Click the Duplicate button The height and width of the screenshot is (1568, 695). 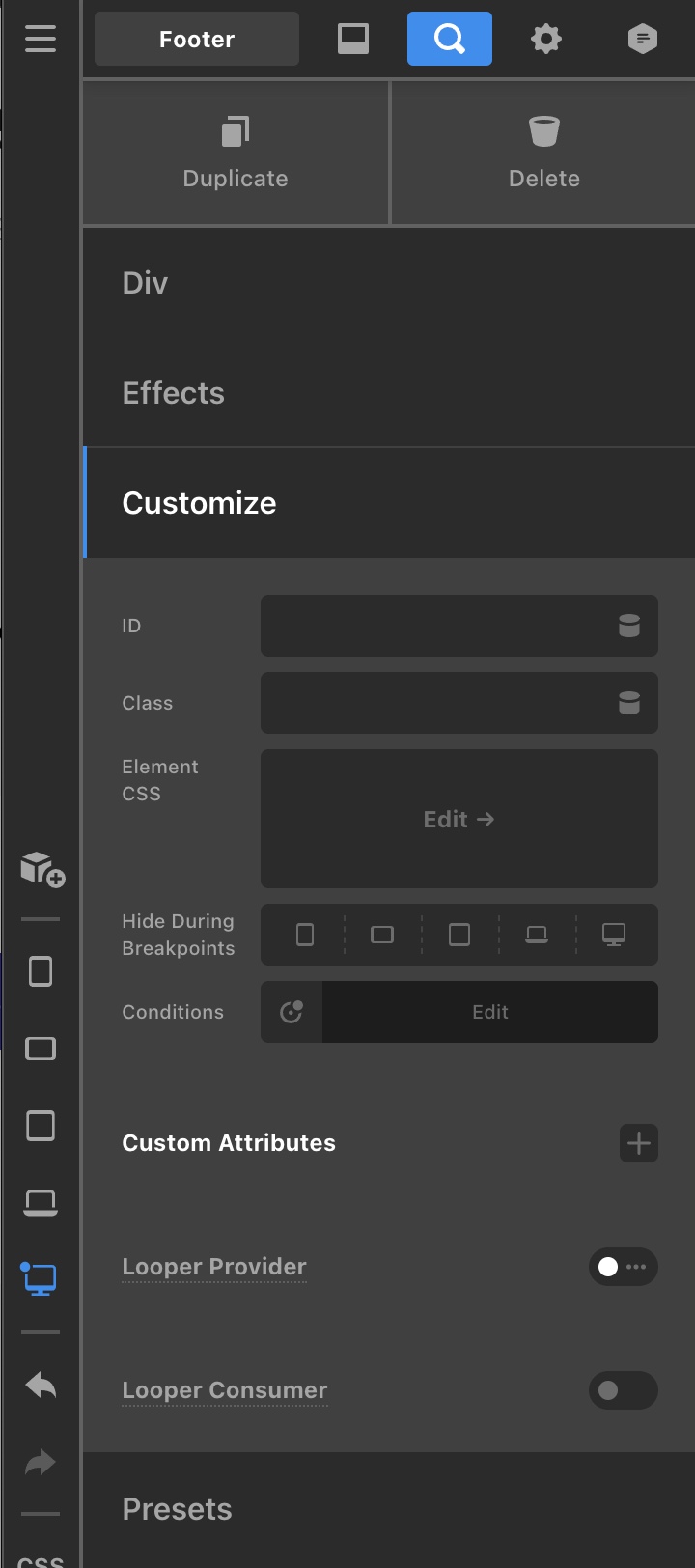click(236, 153)
